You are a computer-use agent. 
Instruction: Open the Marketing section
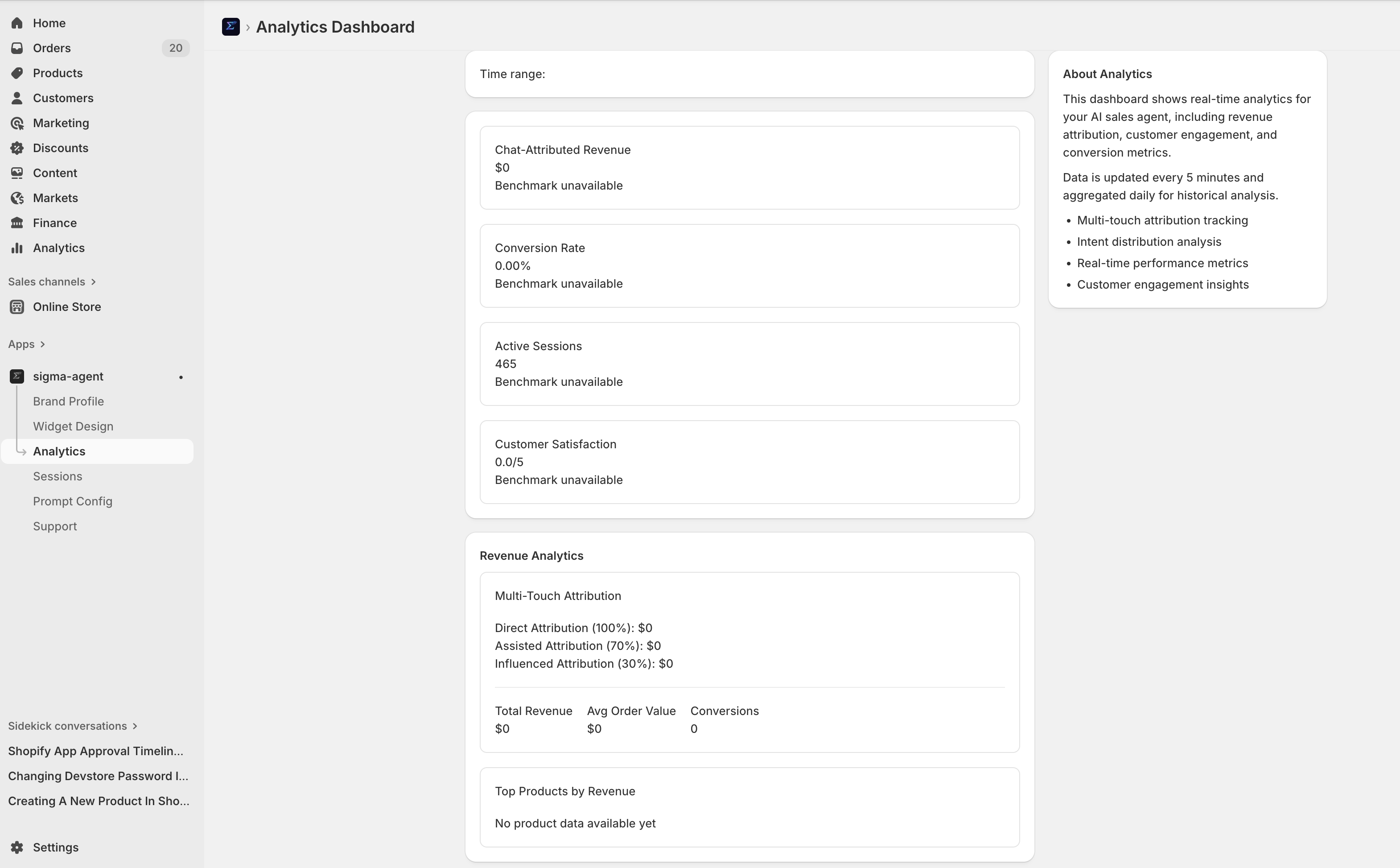(x=59, y=122)
